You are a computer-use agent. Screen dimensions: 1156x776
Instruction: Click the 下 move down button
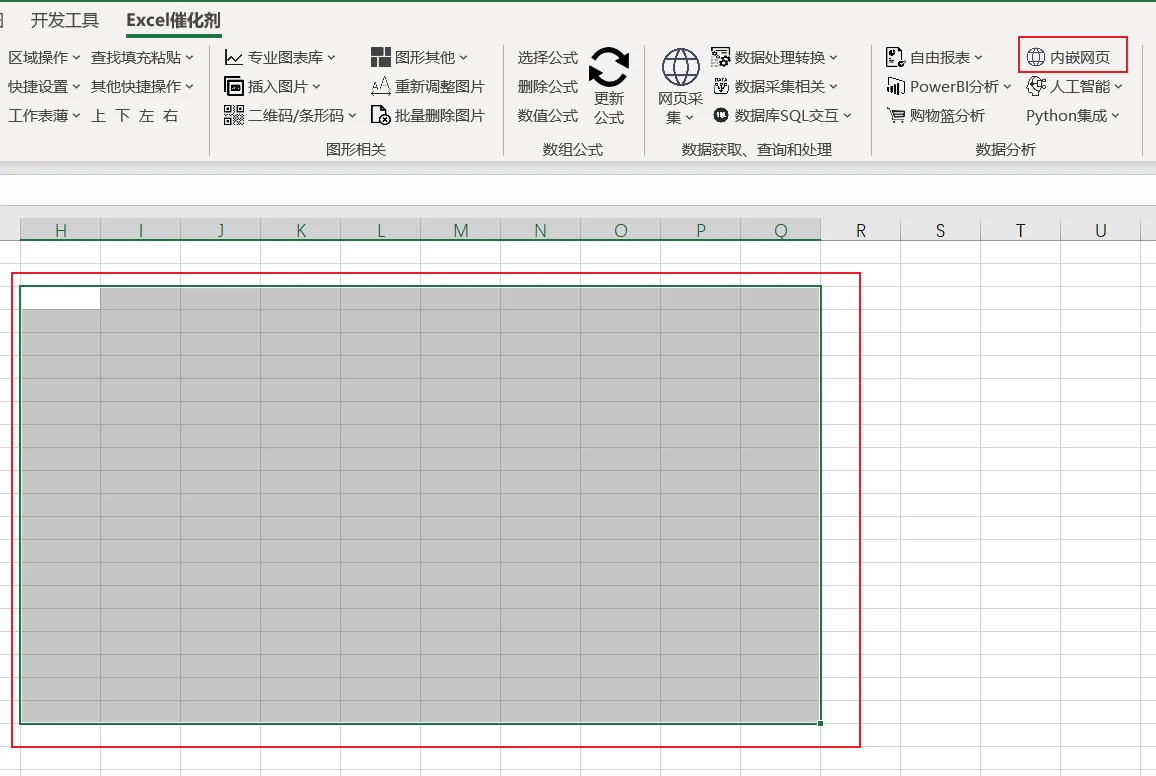[123, 116]
